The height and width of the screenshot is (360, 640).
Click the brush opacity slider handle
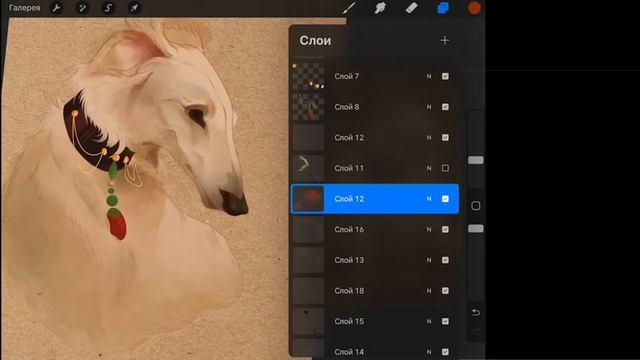coord(476,229)
